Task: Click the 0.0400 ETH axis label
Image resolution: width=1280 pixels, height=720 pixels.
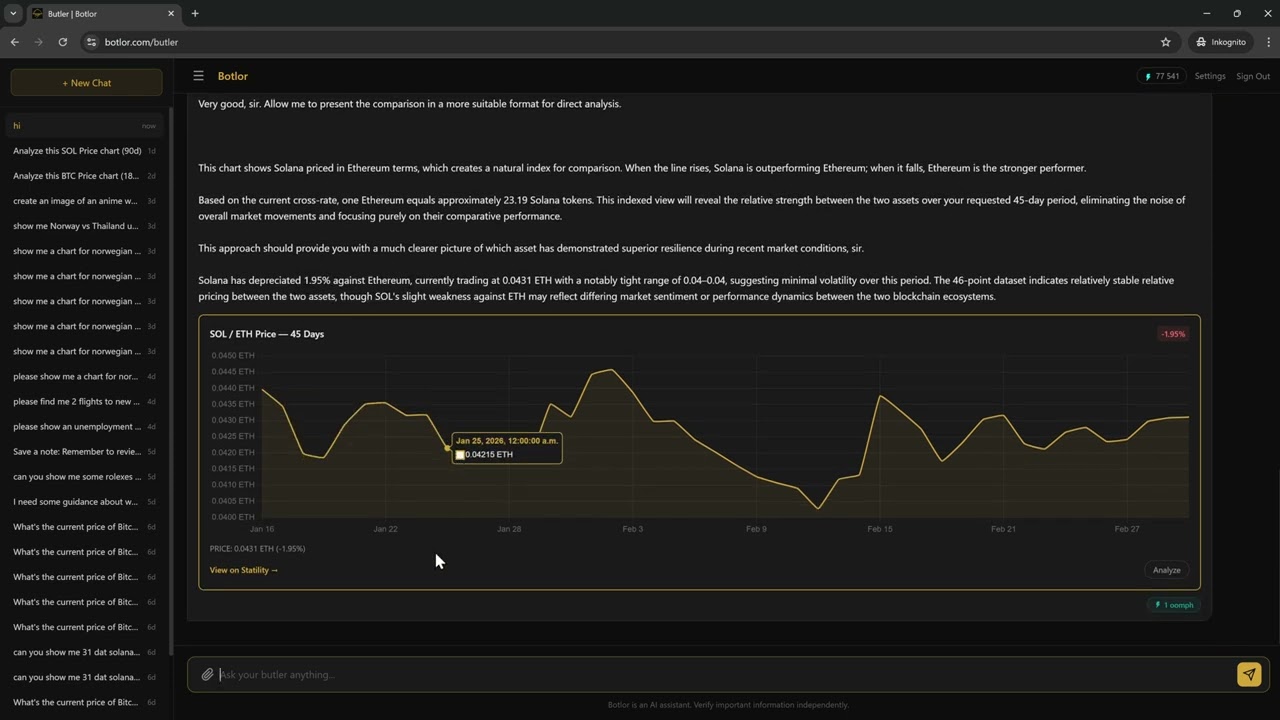Action: point(233,517)
